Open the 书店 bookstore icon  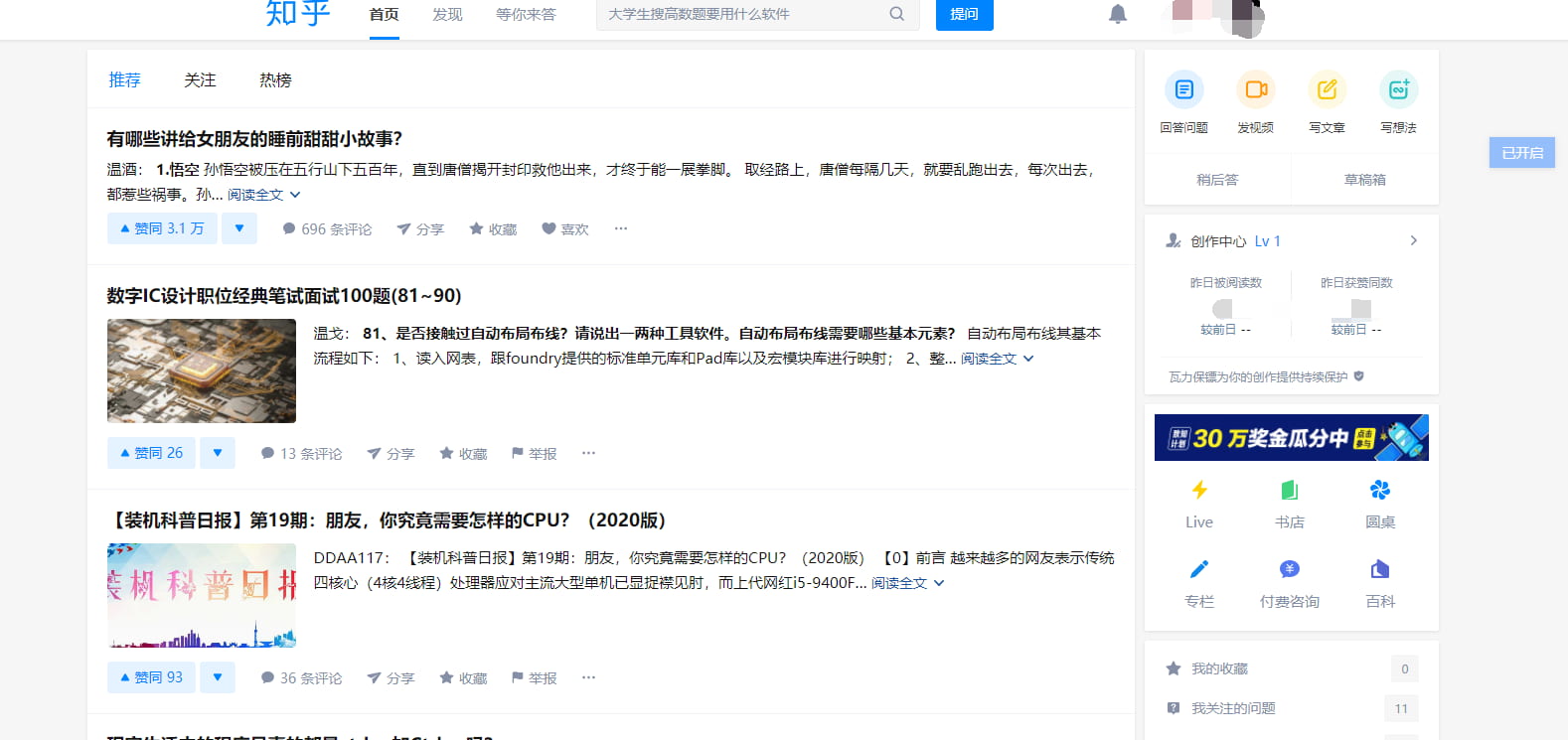pyautogui.click(x=1290, y=490)
